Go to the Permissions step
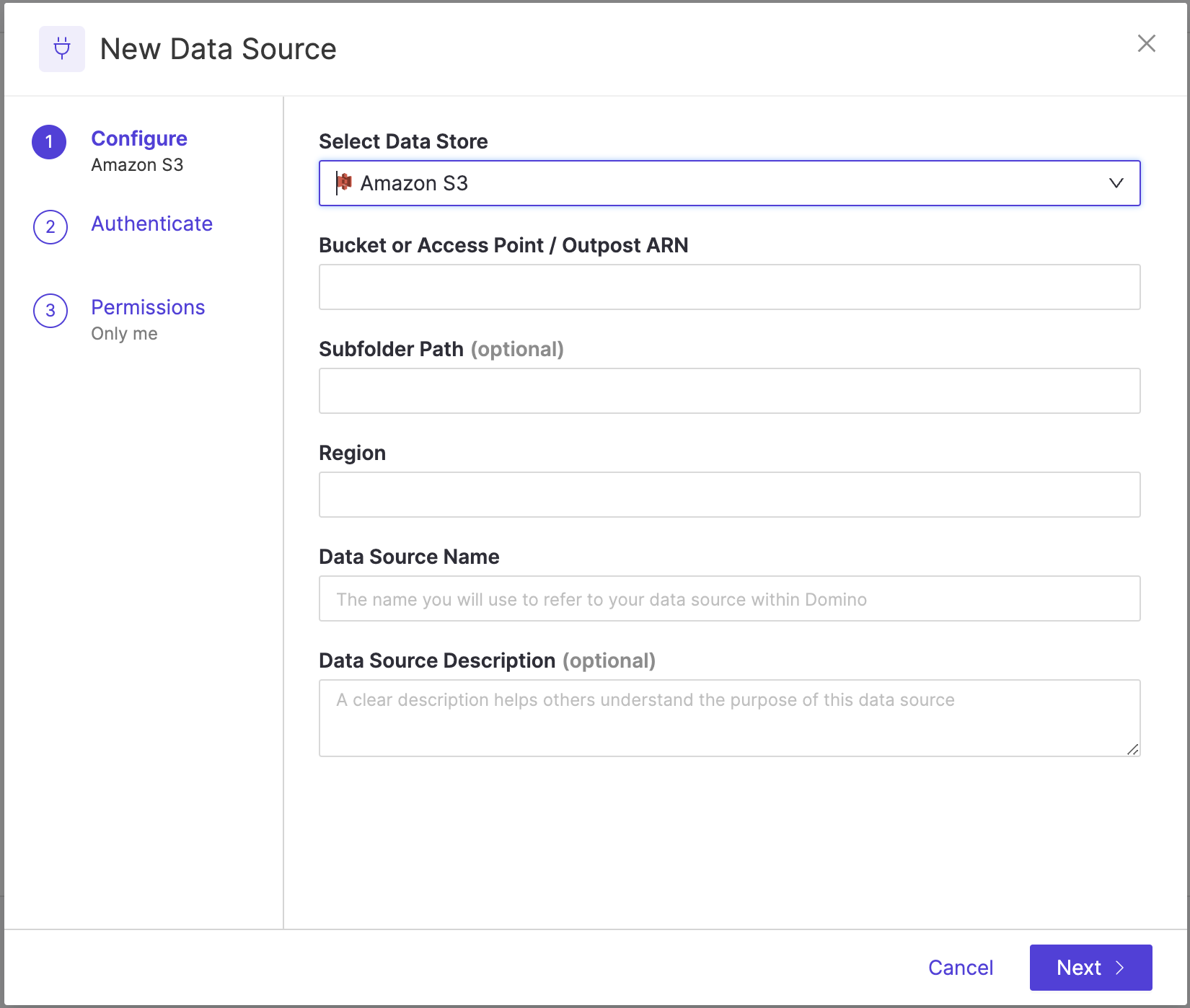 (148, 307)
